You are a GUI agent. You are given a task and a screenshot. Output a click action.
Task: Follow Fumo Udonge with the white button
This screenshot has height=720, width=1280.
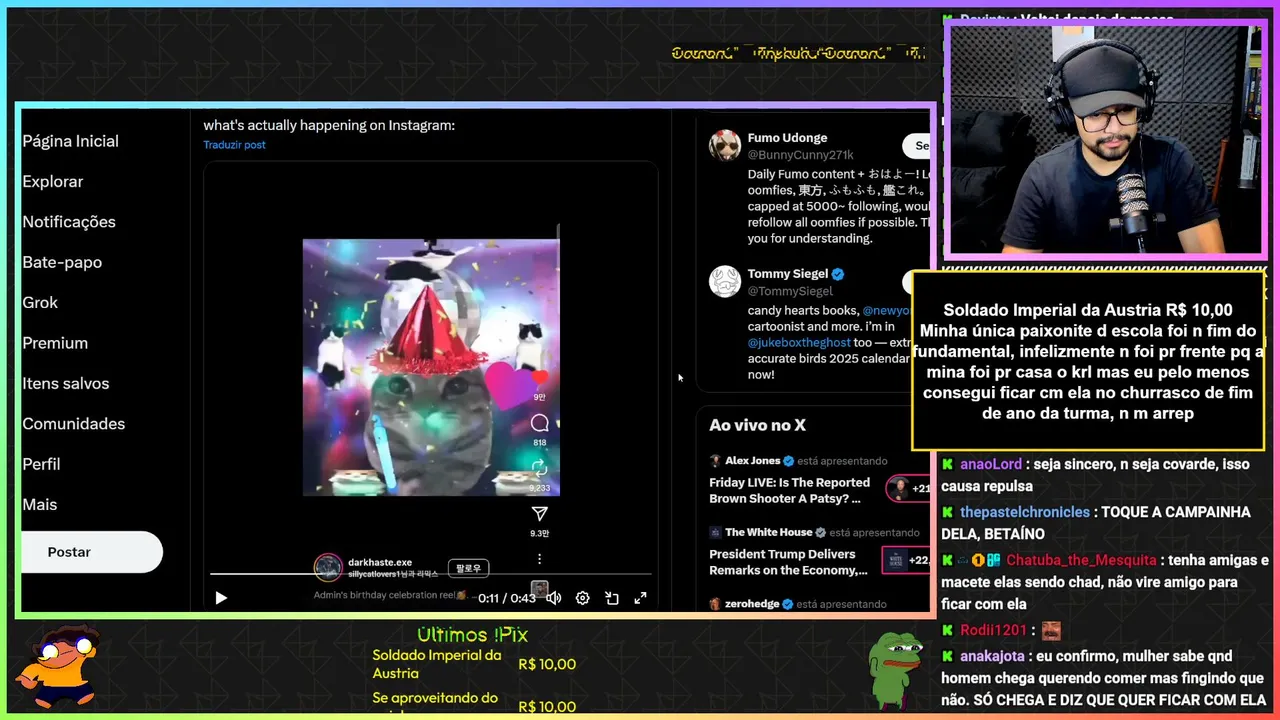pos(917,146)
